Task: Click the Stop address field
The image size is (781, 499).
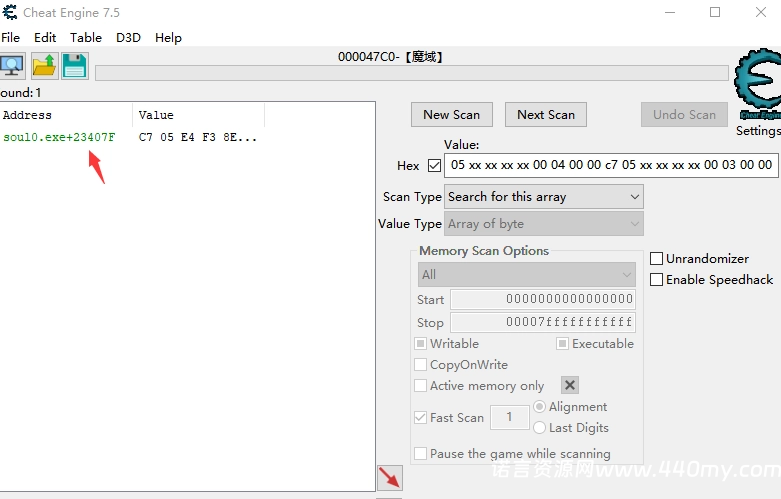Action: pyautogui.click(x=543, y=322)
